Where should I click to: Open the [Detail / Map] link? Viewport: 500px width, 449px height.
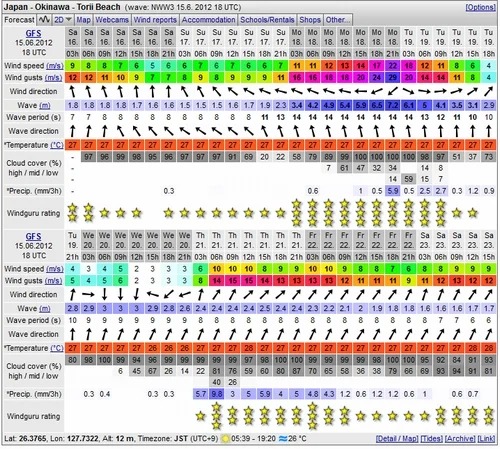(x=397, y=439)
